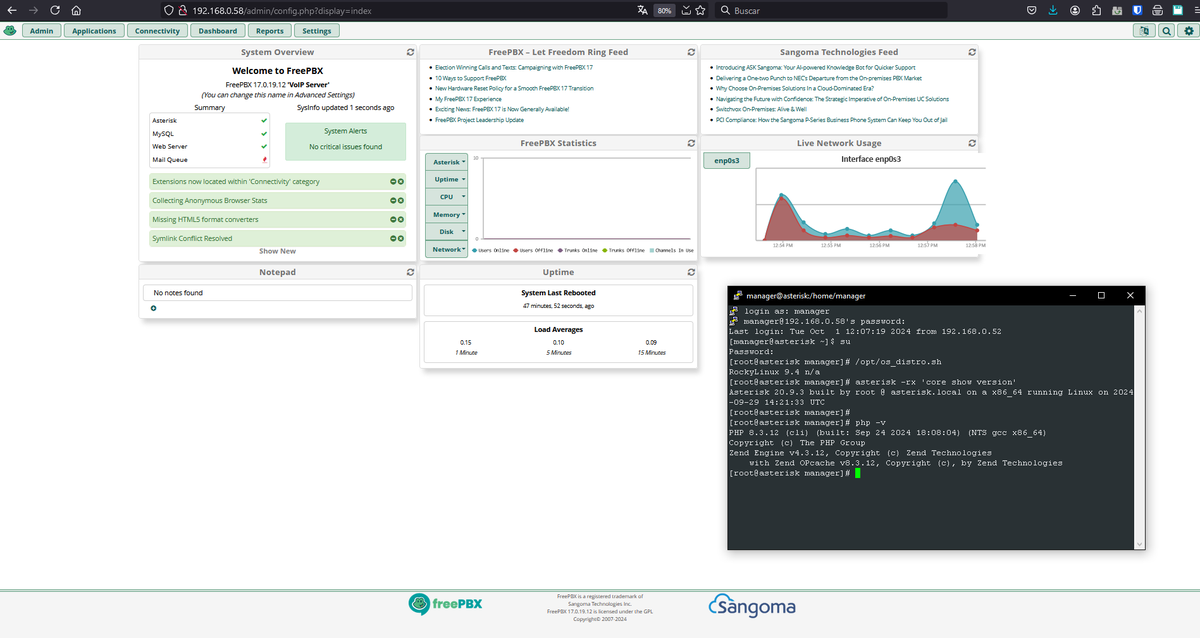Image resolution: width=1200 pixels, height=638 pixels.
Task: Click the PuTTY terminal vertical scrollbar
Action: (x=1141, y=428)
